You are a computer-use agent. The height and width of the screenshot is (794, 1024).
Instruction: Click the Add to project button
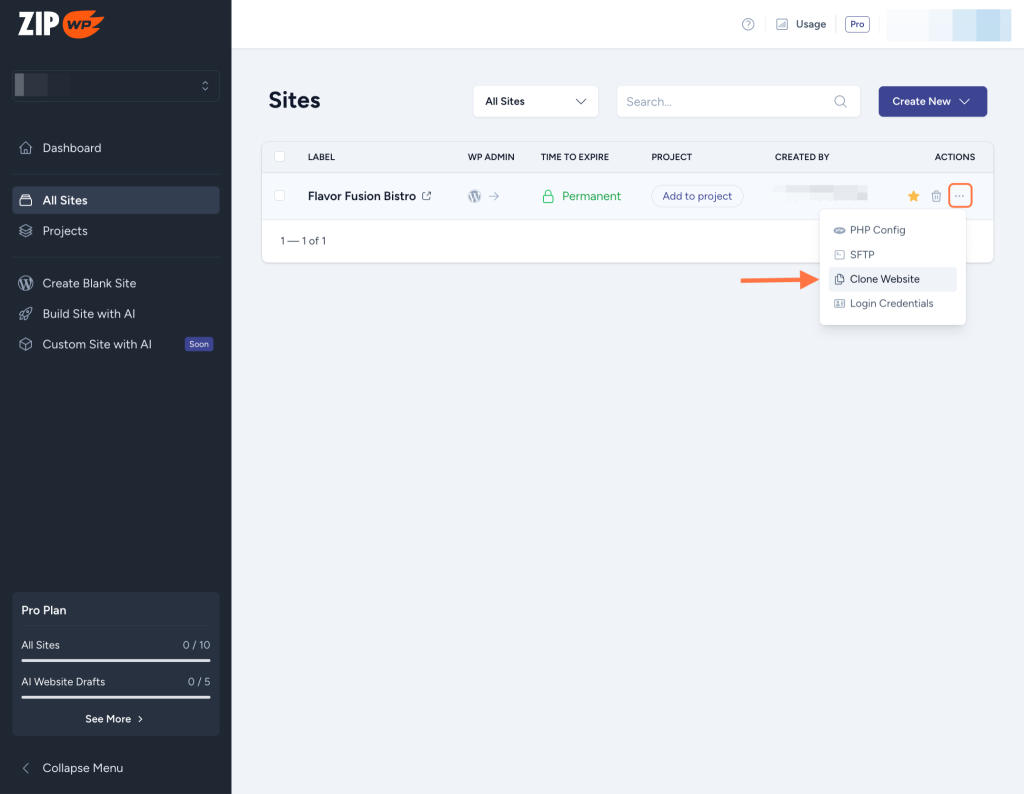pos(696,196)
